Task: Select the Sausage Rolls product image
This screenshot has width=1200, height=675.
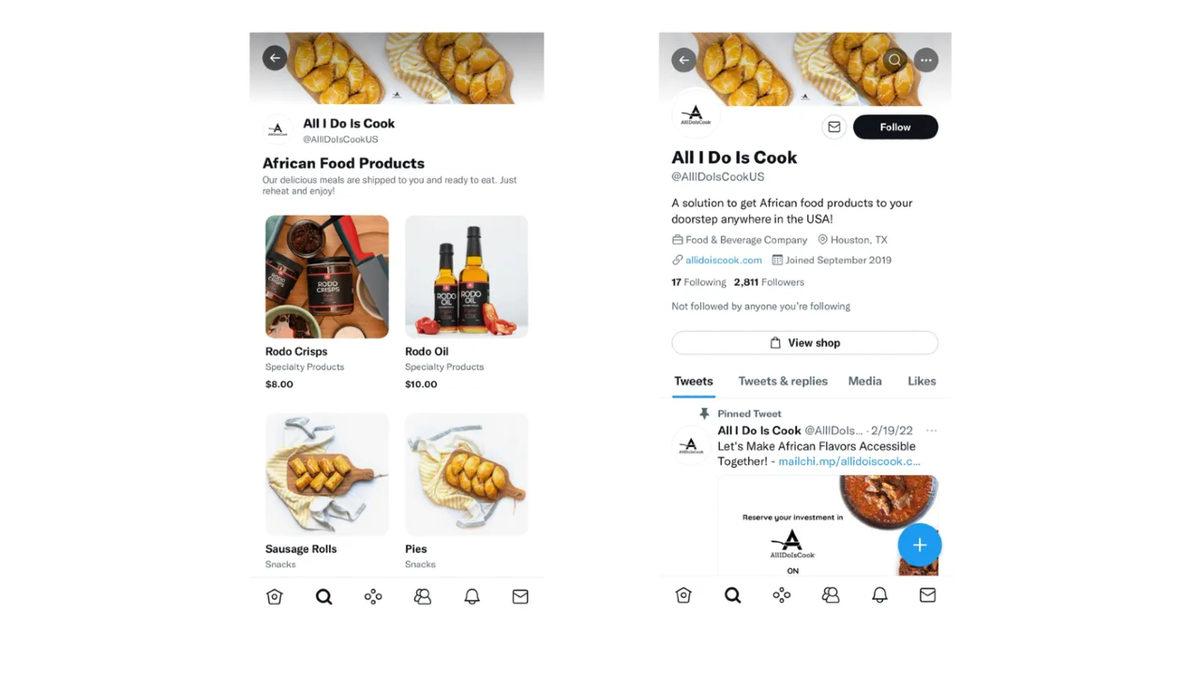Action: pyautogui.click(x=326, y=473)
